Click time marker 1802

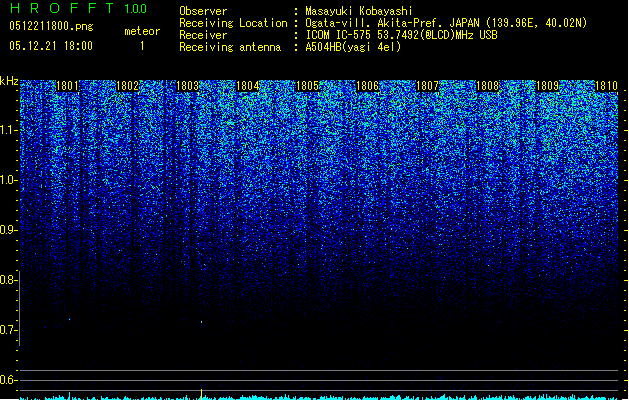click(127, 86)
